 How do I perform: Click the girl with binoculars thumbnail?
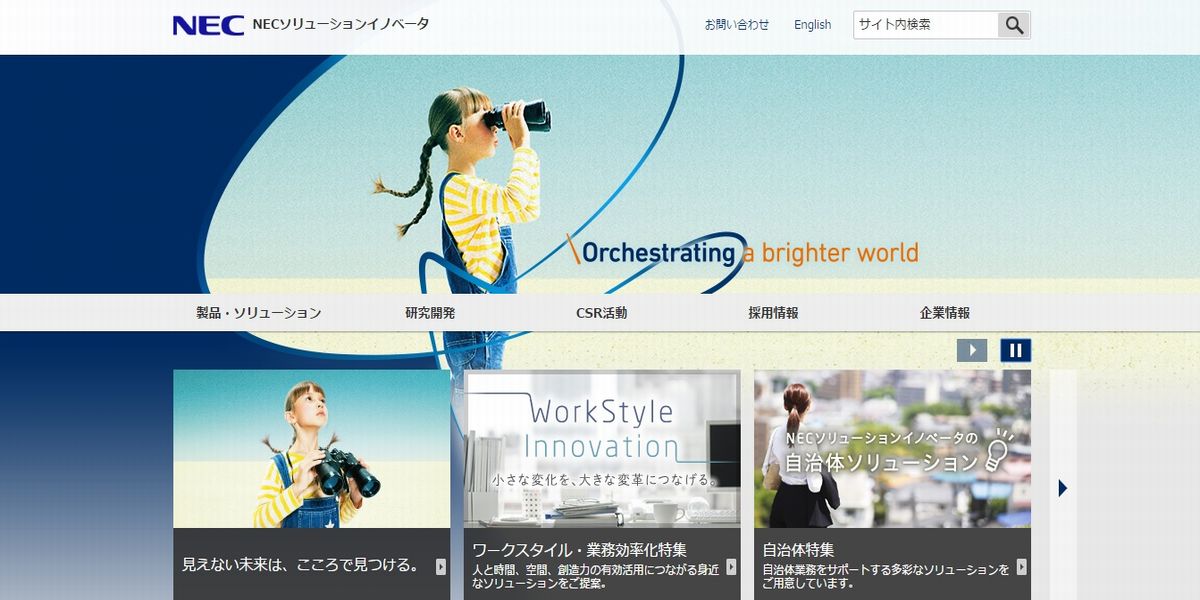pyautogui.click(x=311, y=449)
